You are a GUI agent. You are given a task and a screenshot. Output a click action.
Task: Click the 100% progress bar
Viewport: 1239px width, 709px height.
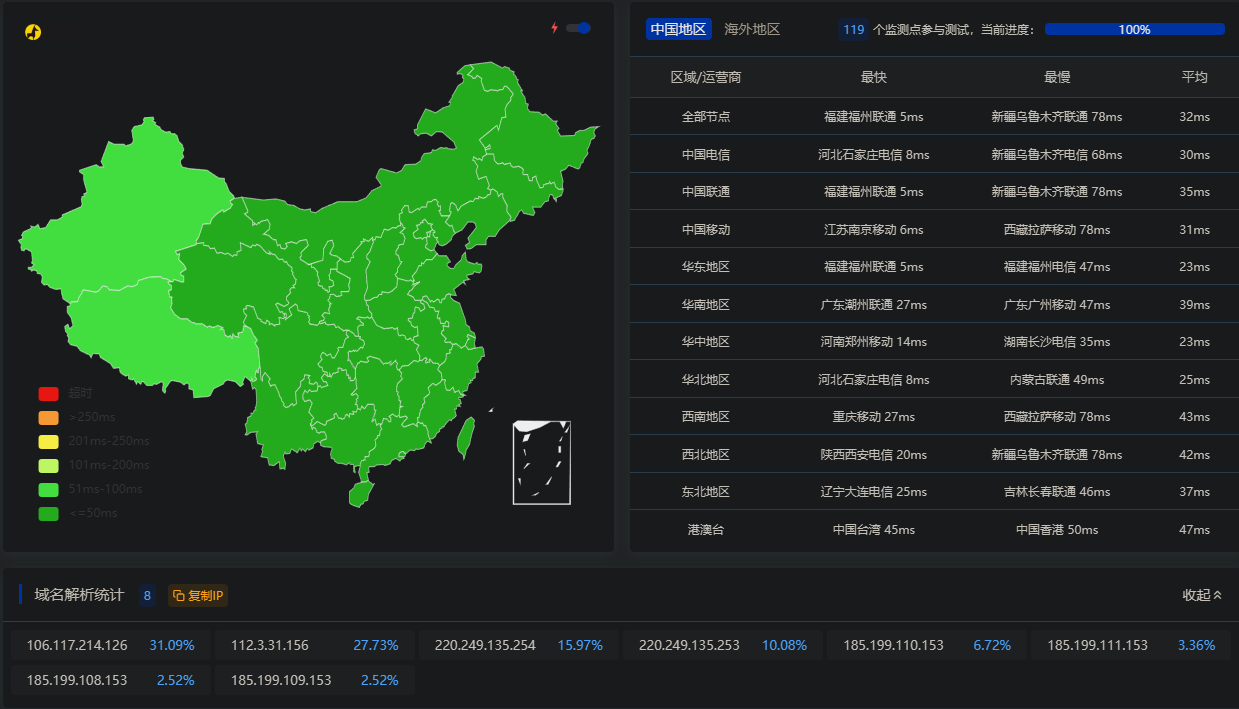(x=1135, y=29)
